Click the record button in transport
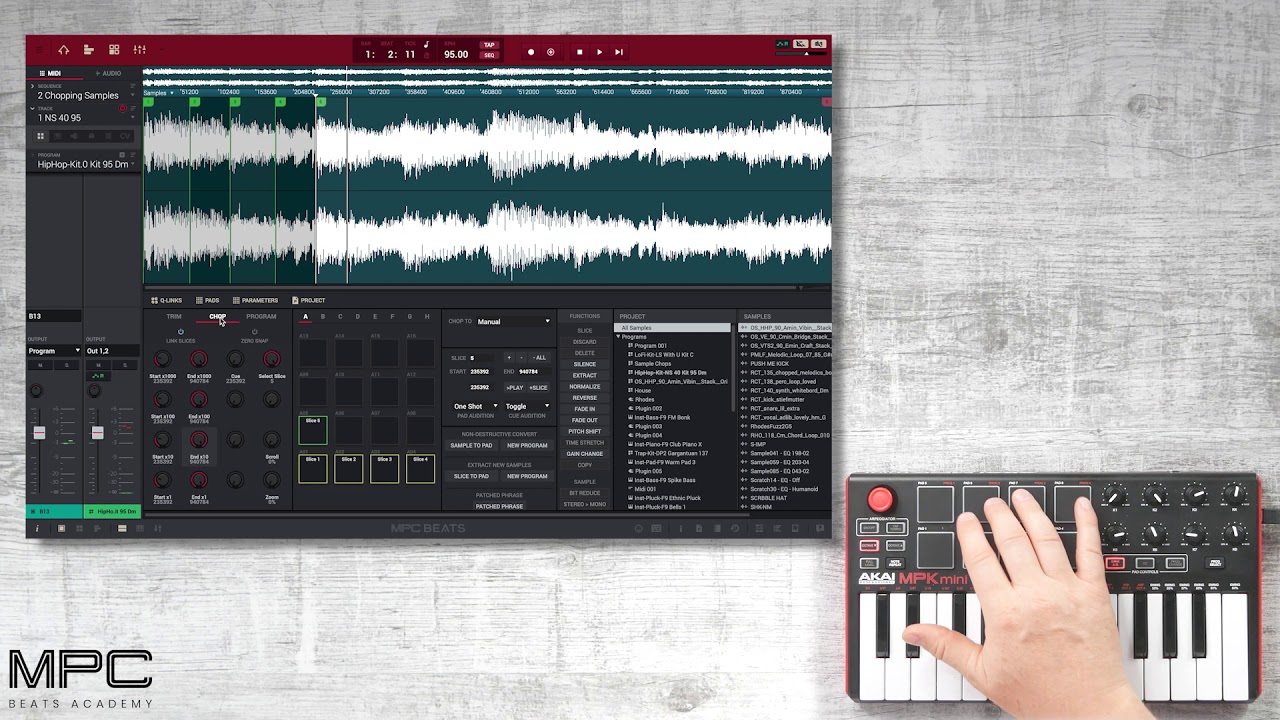Viewport: 1280px width, 720px height. pos(531,52)
